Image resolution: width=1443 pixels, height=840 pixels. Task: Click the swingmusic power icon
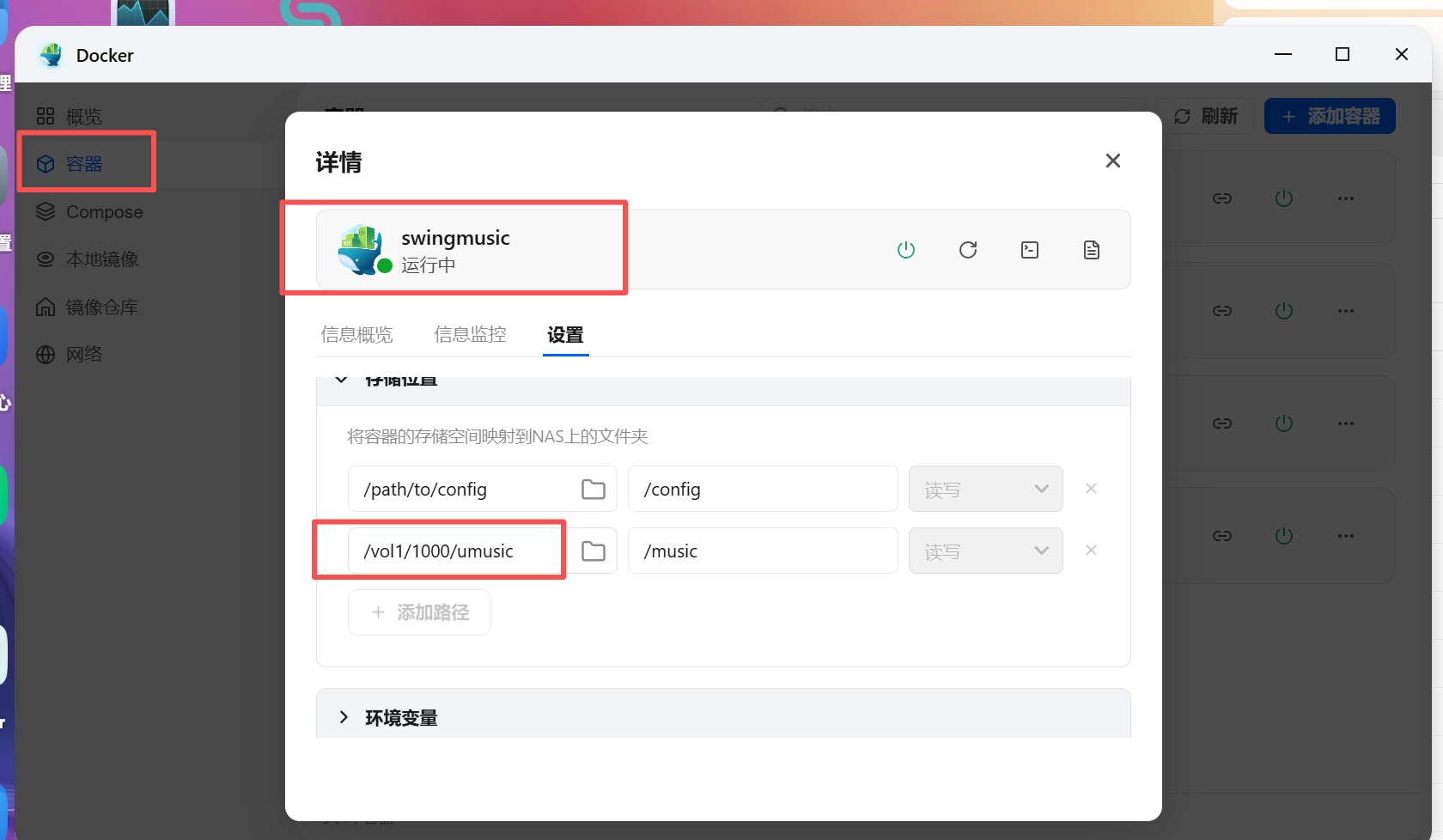906,250
